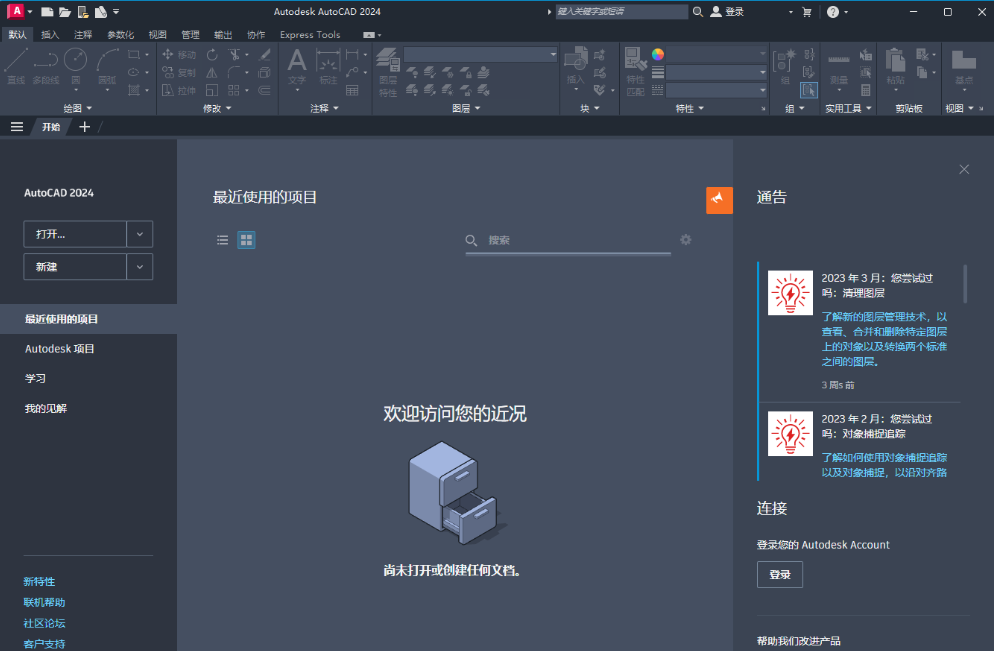Expand the 新建 button dropdown arrow
Screen dimensions: 994x651
click(x=139, y=267)
